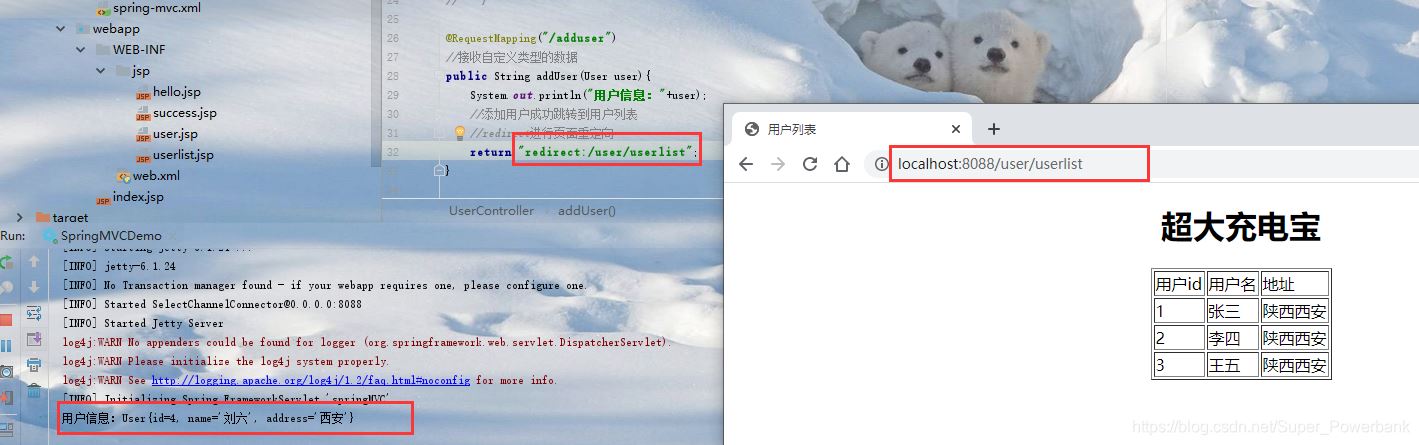Screen dimensions: 1419x445
Task: Click addUser() in editor breadcrumb
Action: point(587,211)
